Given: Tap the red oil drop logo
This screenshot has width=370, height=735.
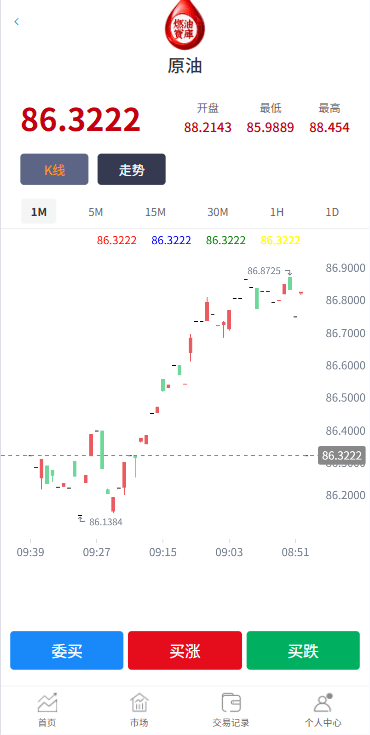Looking at the screenshot, I should (x=185, y=26).
